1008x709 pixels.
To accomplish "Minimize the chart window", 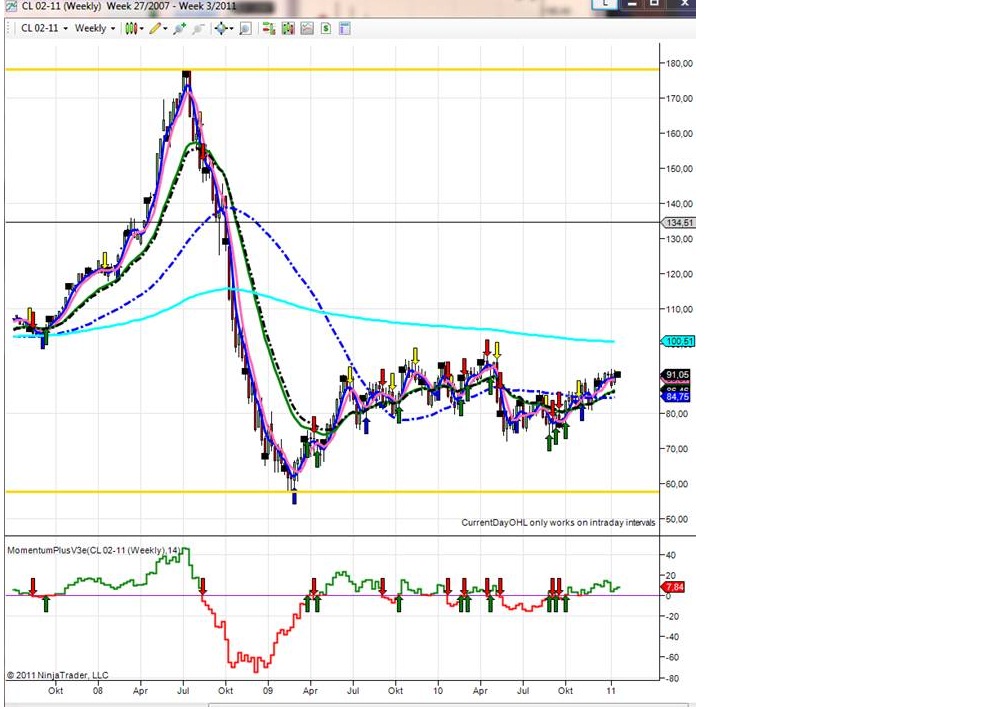I will [x=631, y=4].
